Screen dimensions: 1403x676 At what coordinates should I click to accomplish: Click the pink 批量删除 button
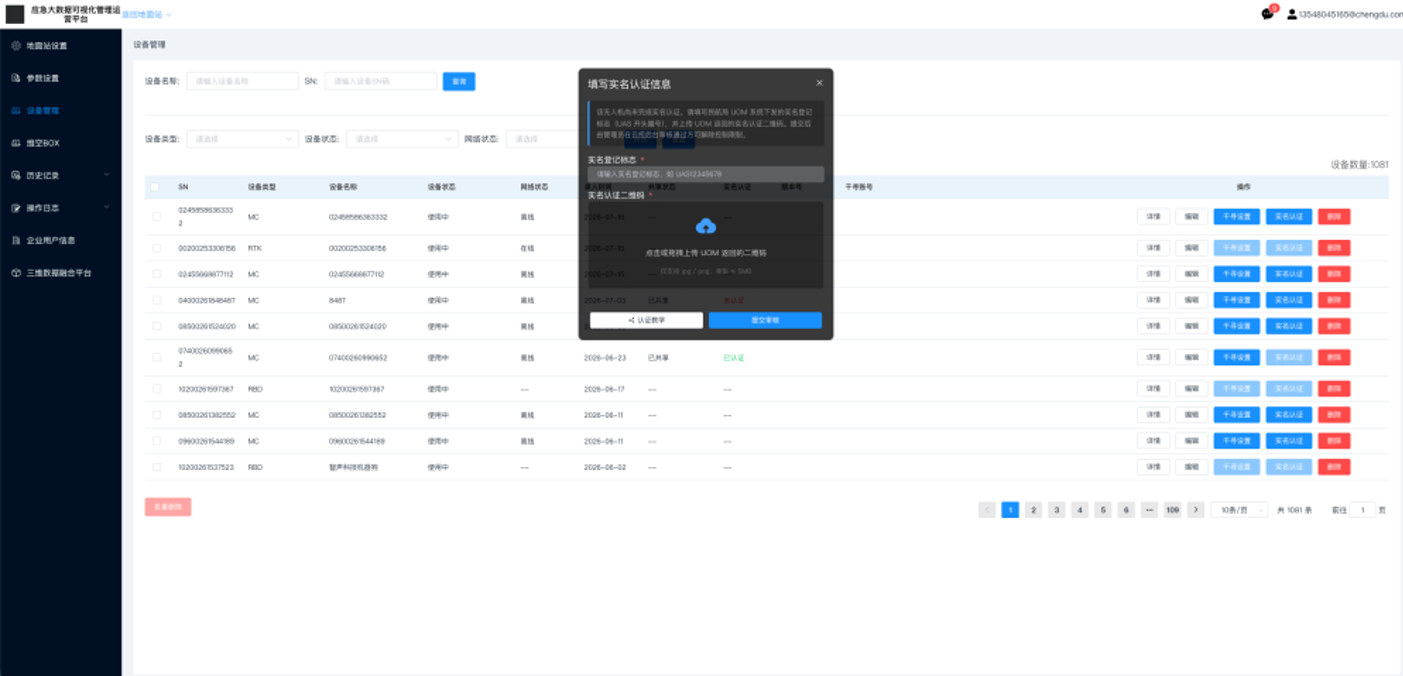point(168,507)
